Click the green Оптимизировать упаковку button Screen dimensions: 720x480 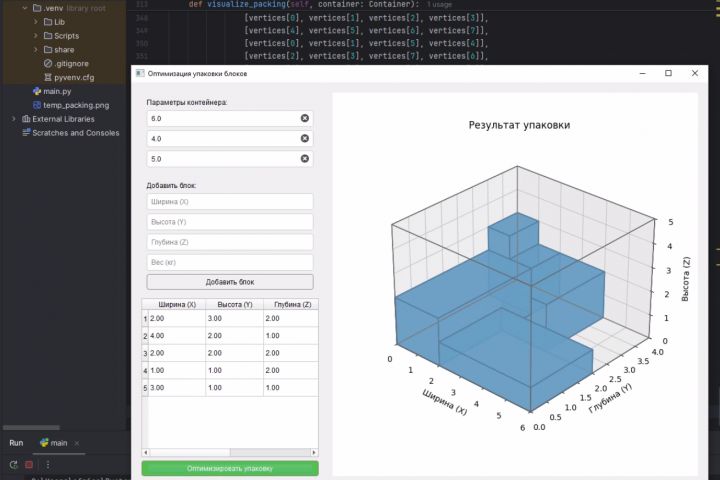[x=230, y=469]
